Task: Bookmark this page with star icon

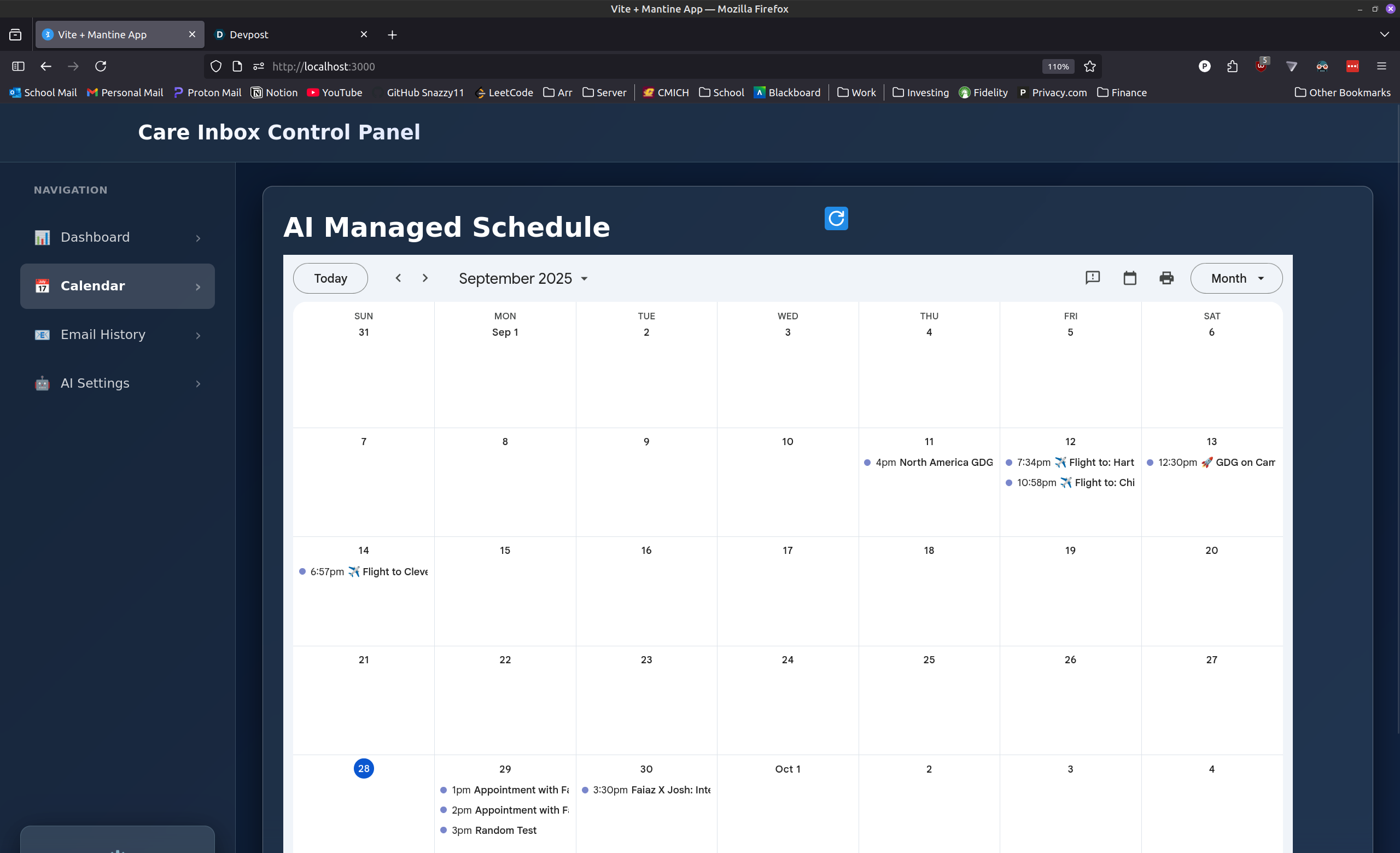Action: (x=1089, y=67)
